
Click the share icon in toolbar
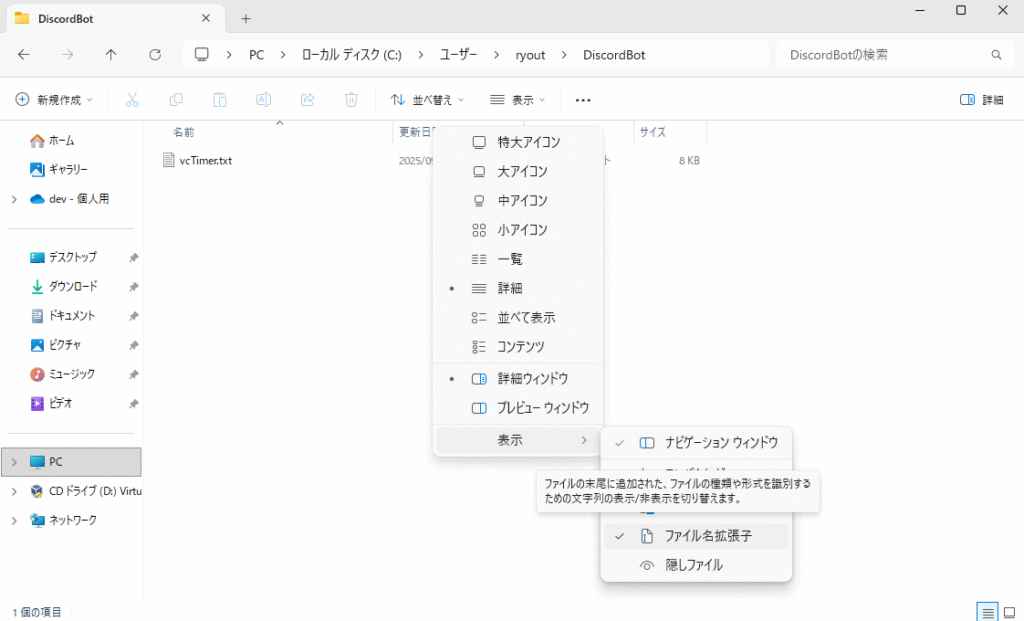coord(308,100)
